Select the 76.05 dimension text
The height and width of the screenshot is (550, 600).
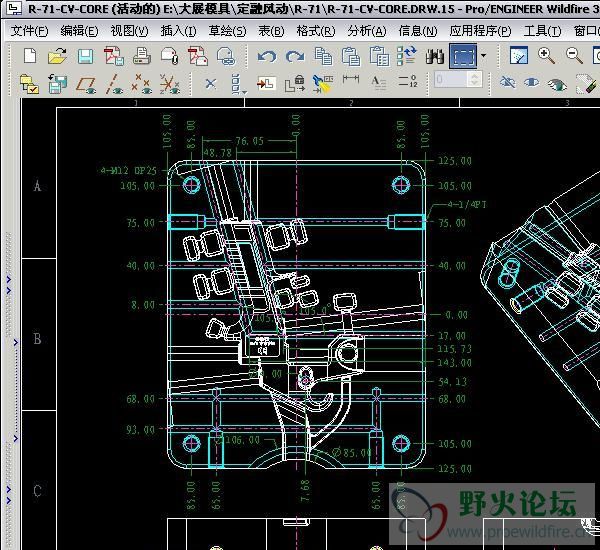[249, 141]
